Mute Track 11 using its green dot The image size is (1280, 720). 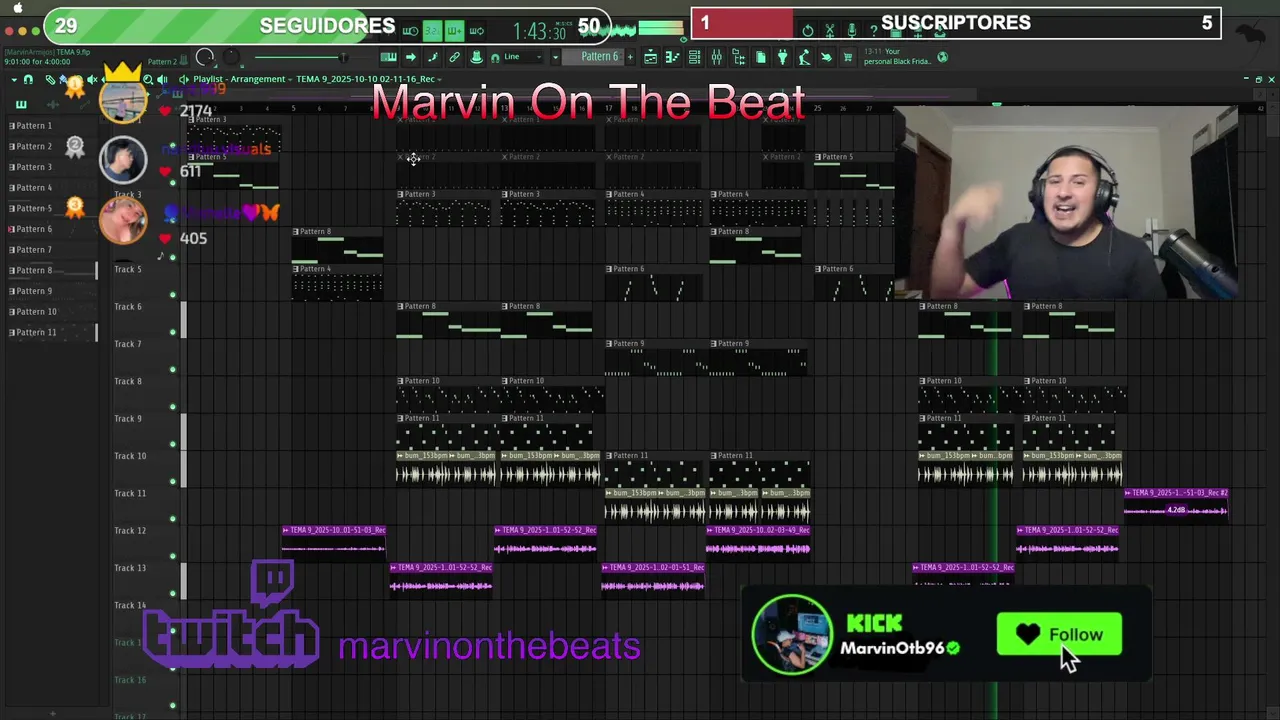(172, 519)
